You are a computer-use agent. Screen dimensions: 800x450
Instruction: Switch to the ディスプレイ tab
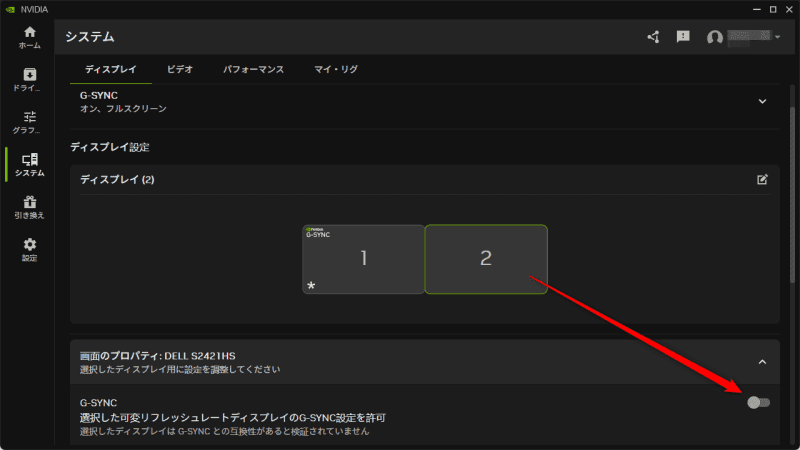point(110,69)
